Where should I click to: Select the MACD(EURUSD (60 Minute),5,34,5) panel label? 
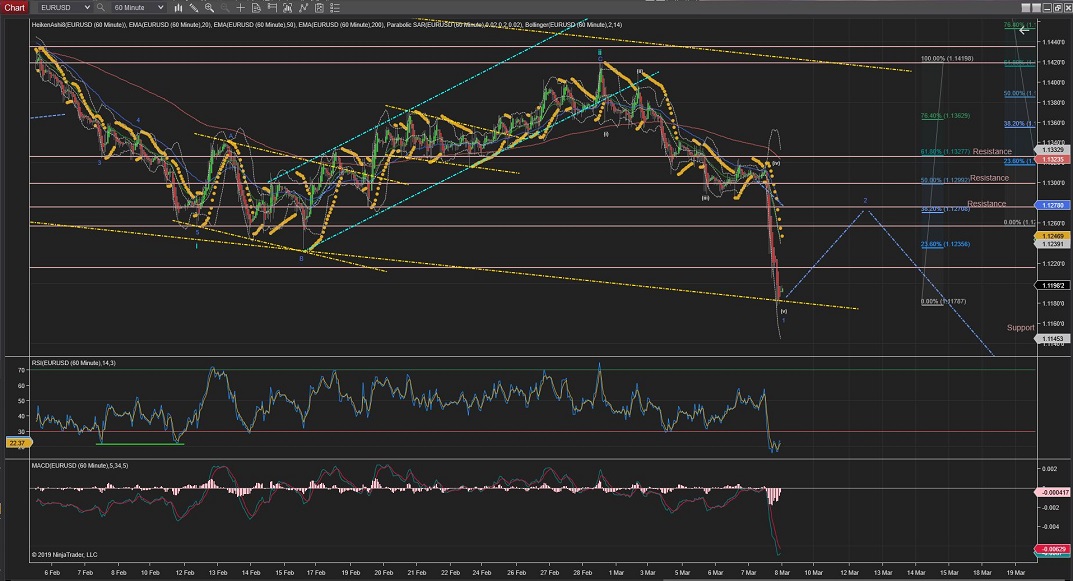click(x=79, y=465)
